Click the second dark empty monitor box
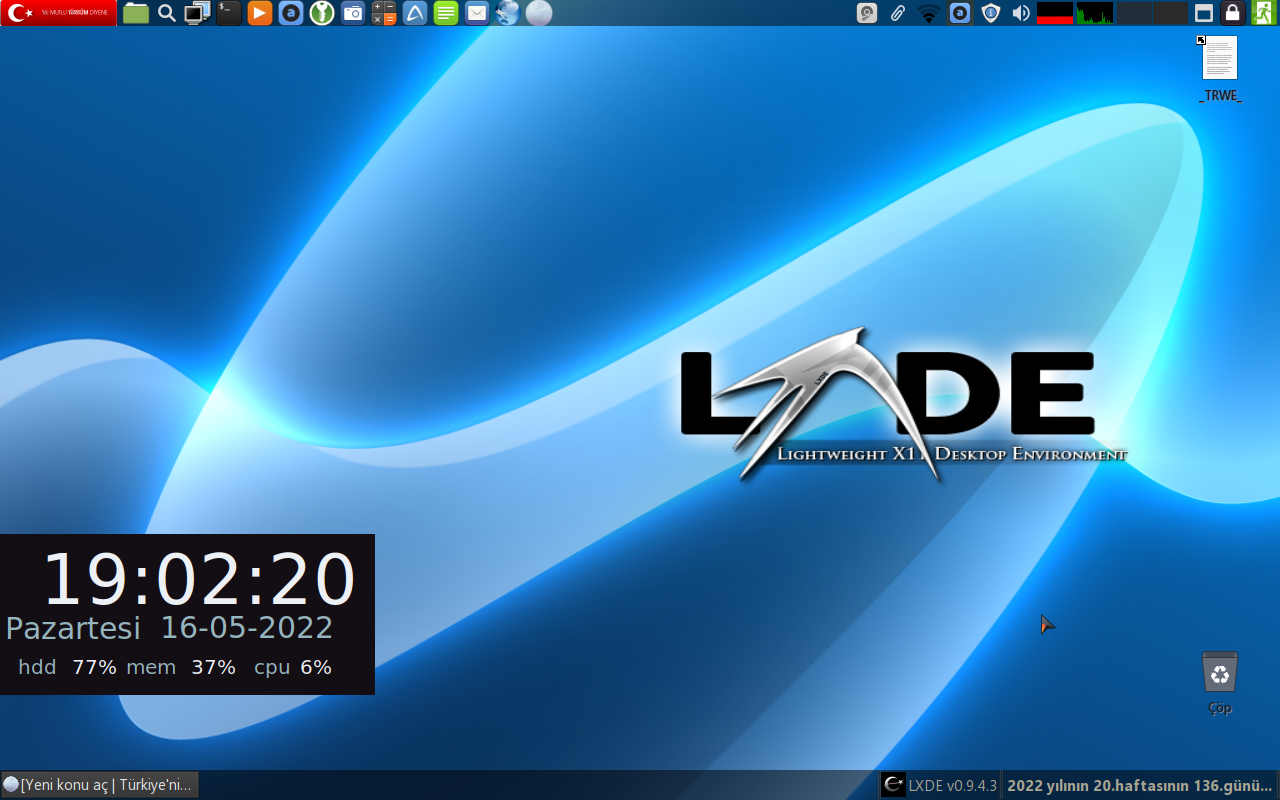Image resolution: width=1280 pixels, height=800 pixels. click(1171, 13)
